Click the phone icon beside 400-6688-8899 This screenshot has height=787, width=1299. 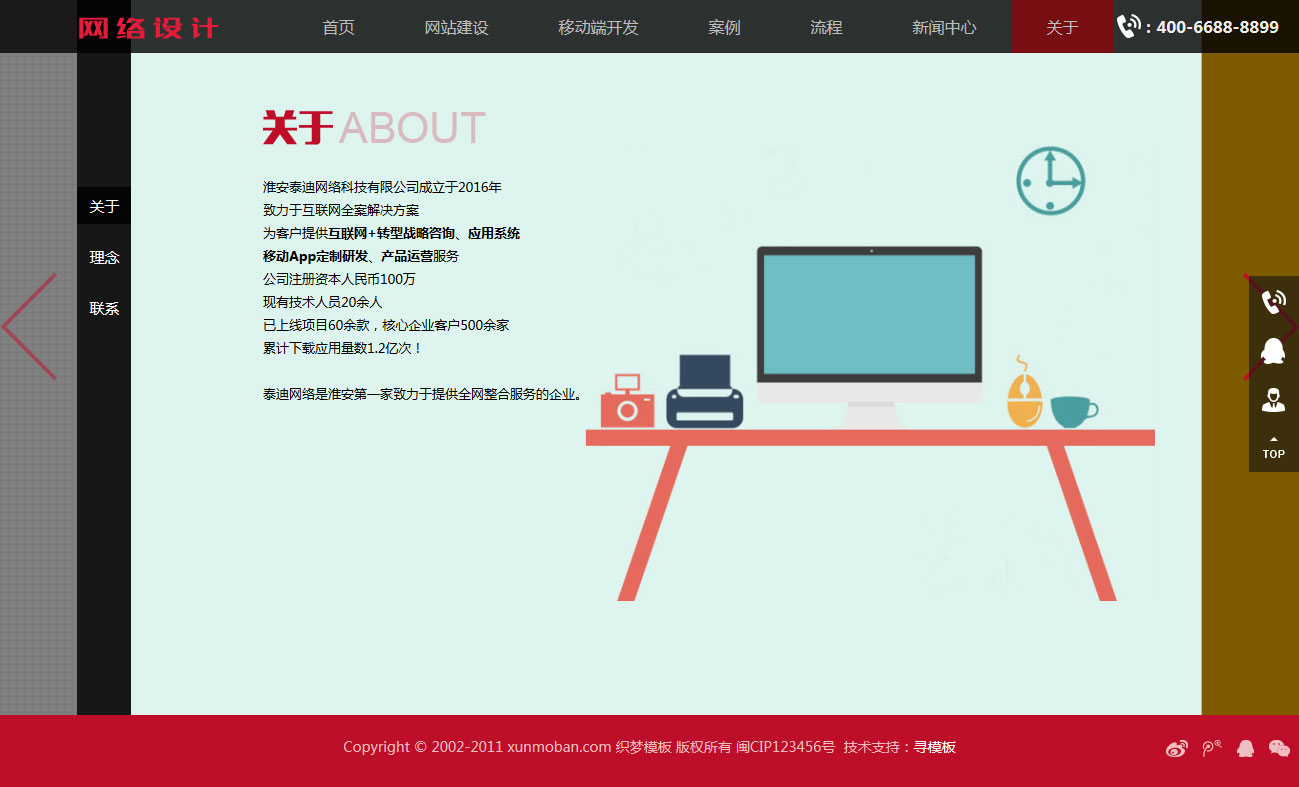tap(1128, 26)
